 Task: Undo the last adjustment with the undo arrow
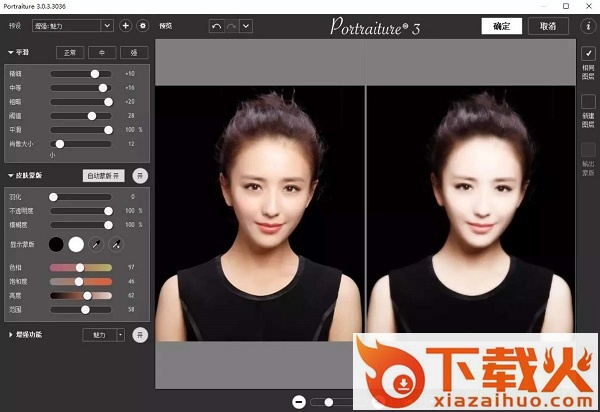[x=217, y=26]
